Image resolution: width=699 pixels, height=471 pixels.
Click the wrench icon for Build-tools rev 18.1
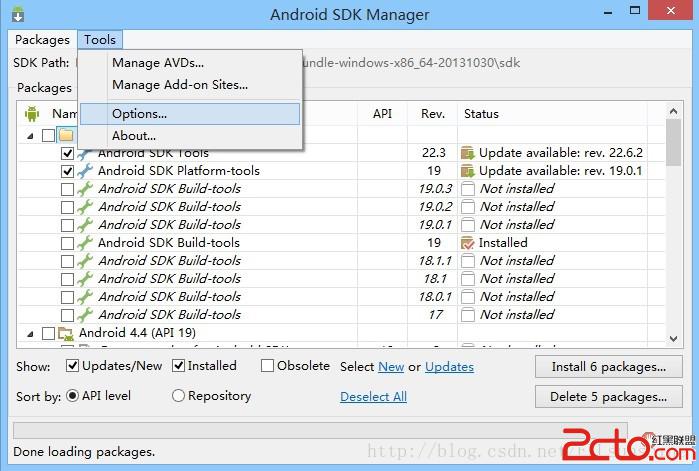85,279
